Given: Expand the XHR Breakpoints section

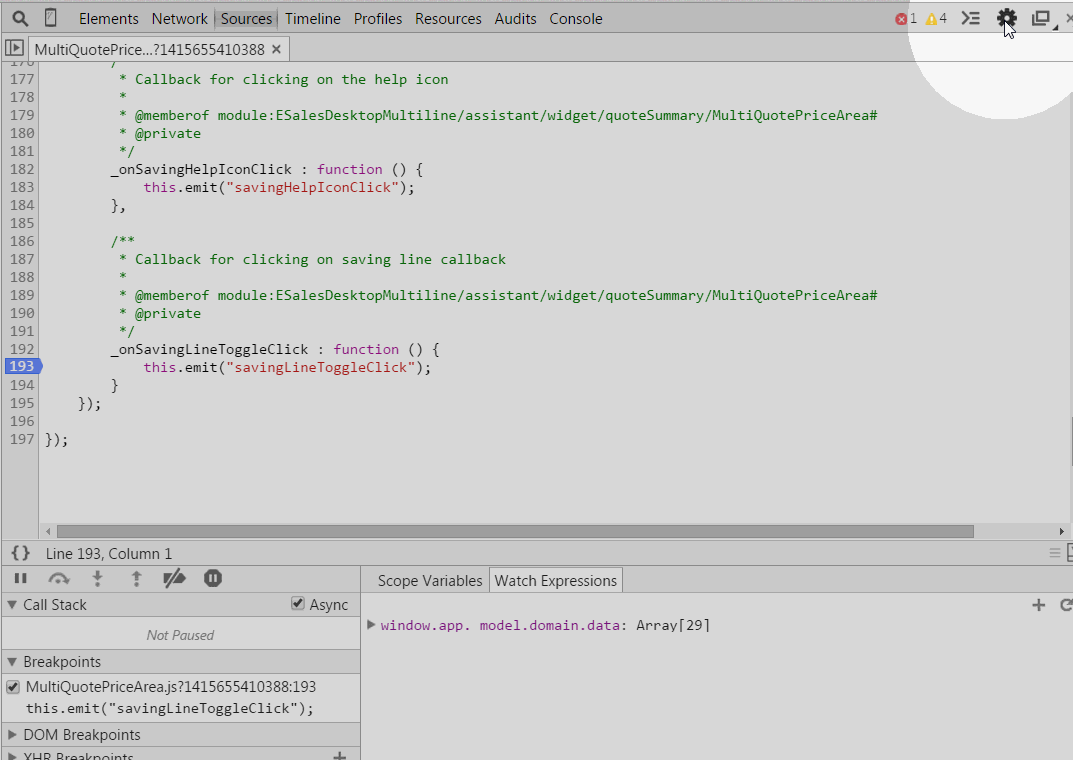Looking at the screenshot, I should 12,757.
